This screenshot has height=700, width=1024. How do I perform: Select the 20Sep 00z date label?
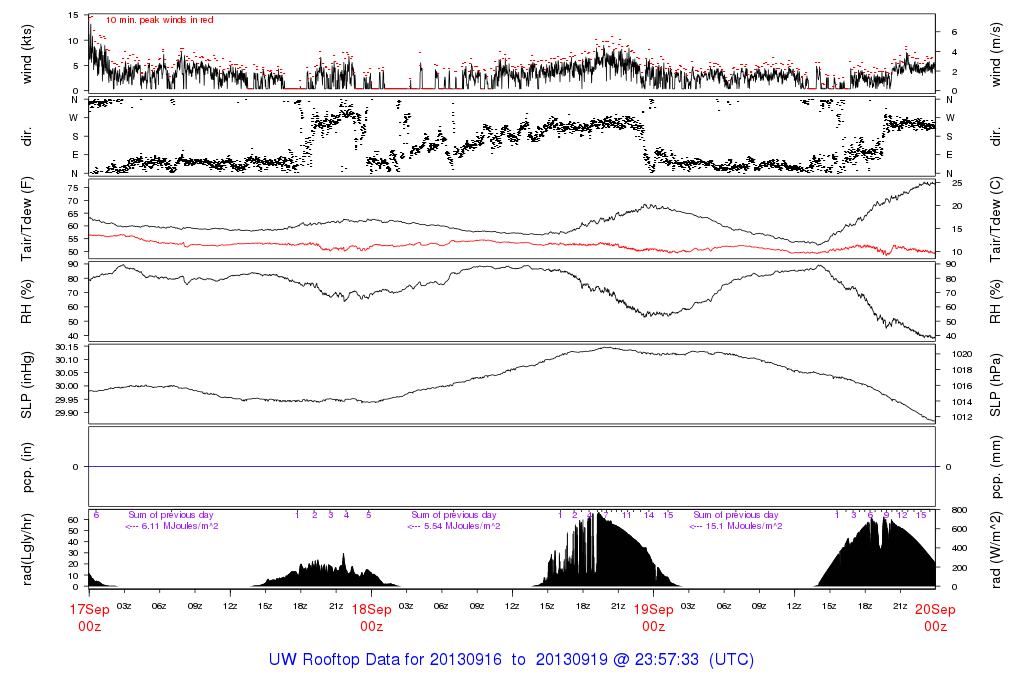[935, 616]
